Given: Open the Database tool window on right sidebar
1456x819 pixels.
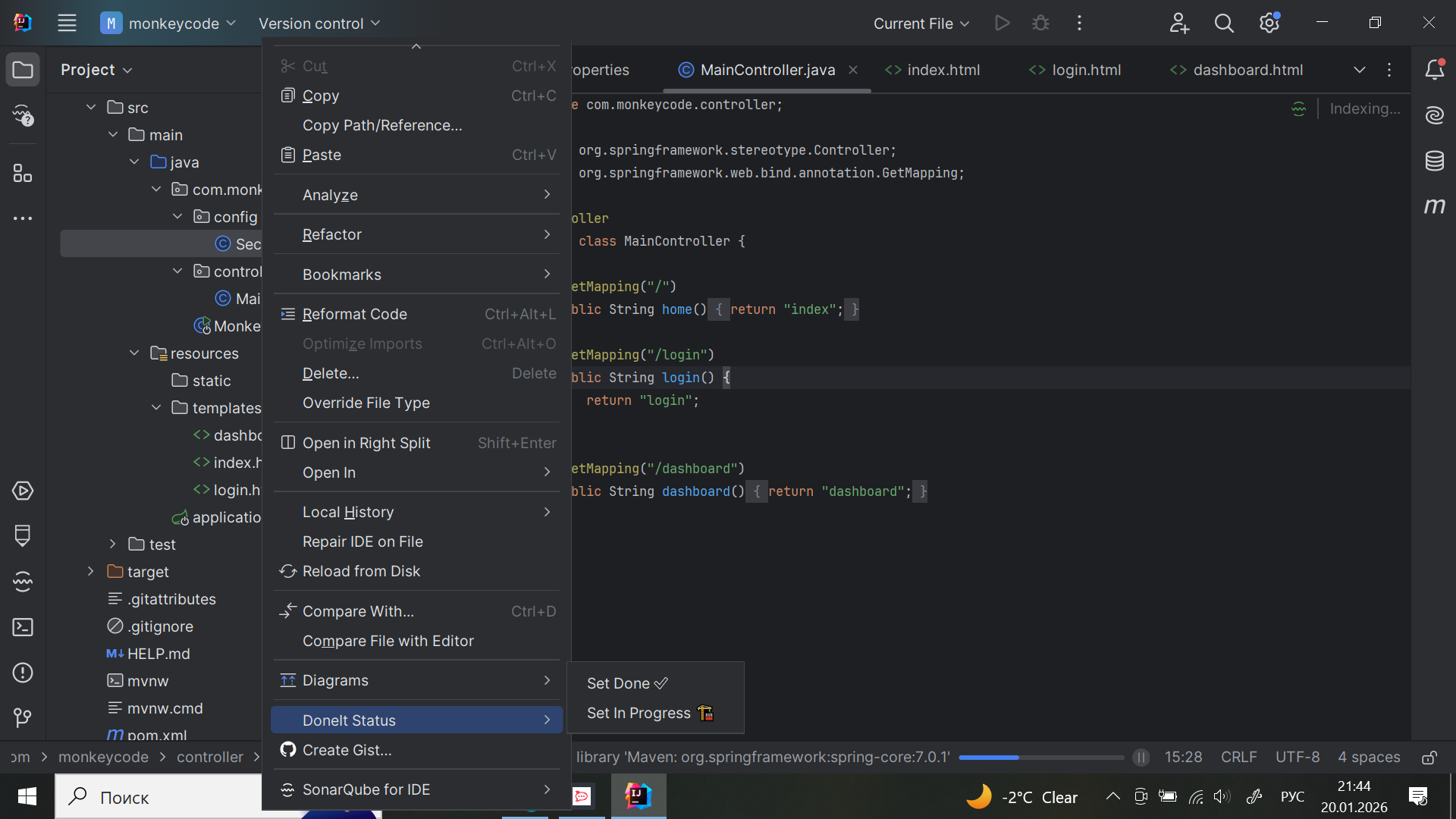Looking at the screenshot, I should coord(1435,161).
